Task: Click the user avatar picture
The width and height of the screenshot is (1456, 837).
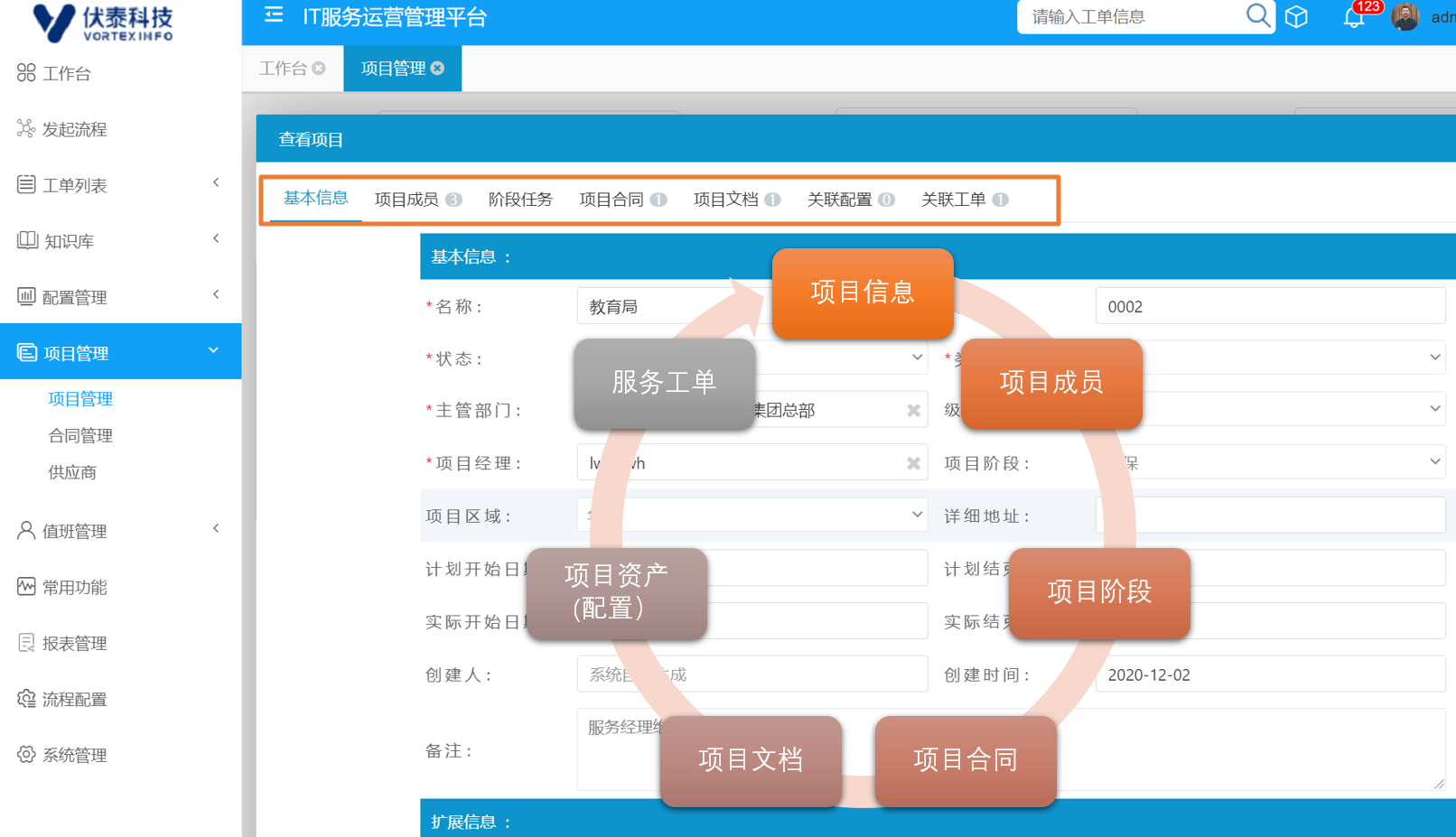Action: (x=1405, y=17)
